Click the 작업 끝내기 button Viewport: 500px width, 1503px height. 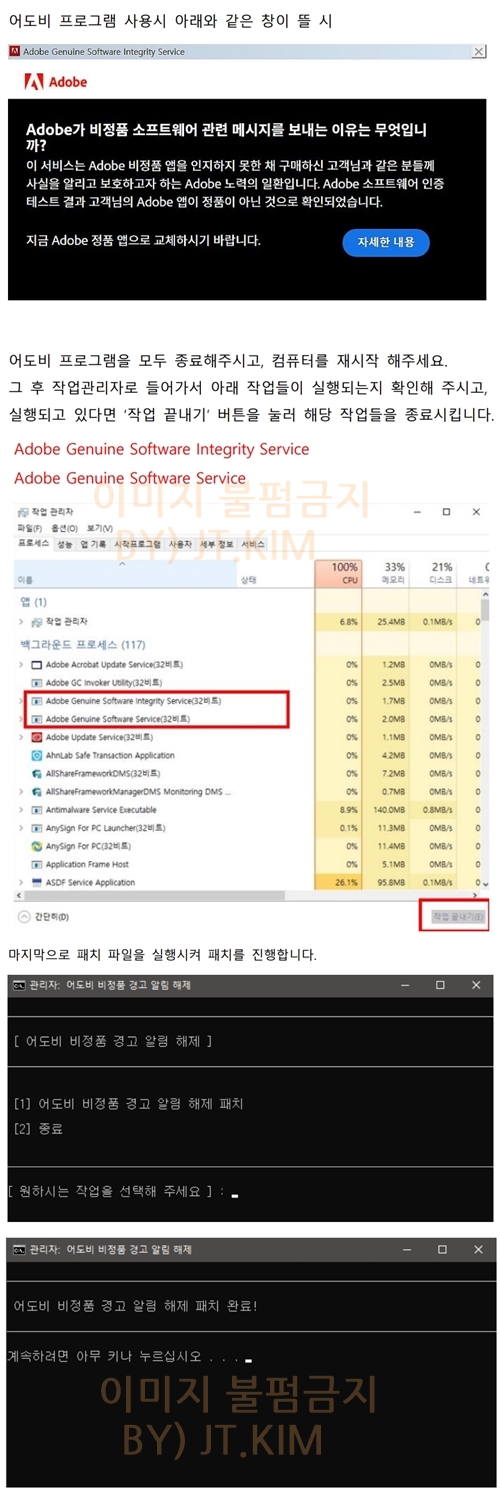(x=459, y=916)
